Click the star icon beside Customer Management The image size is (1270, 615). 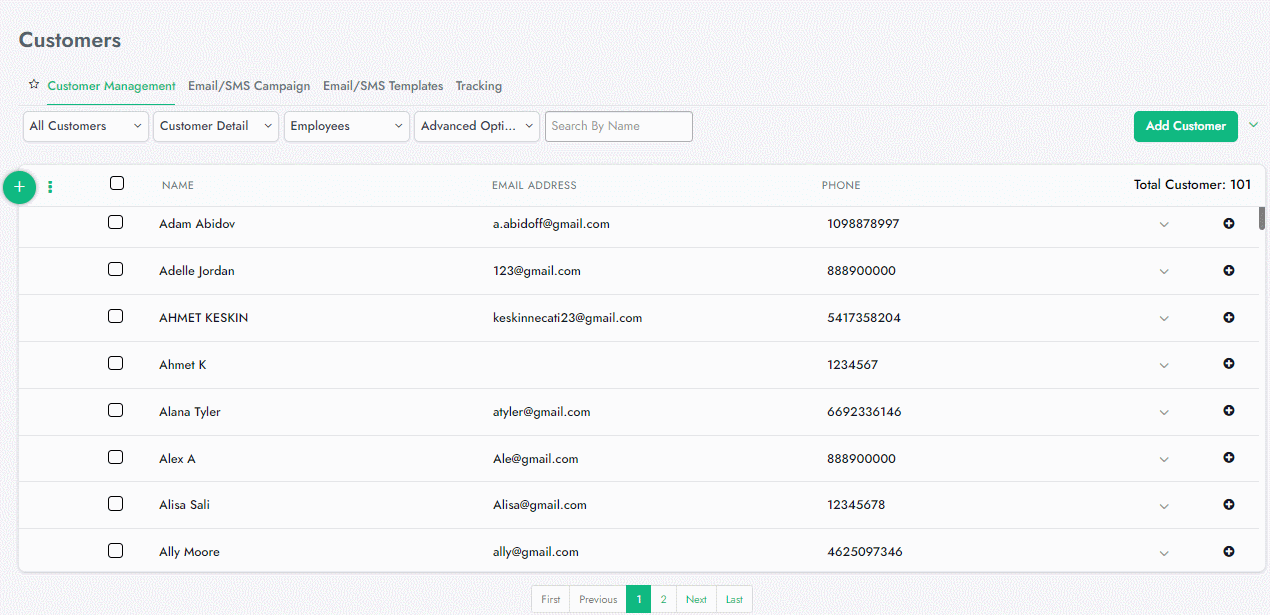click(x=34, y=85)
